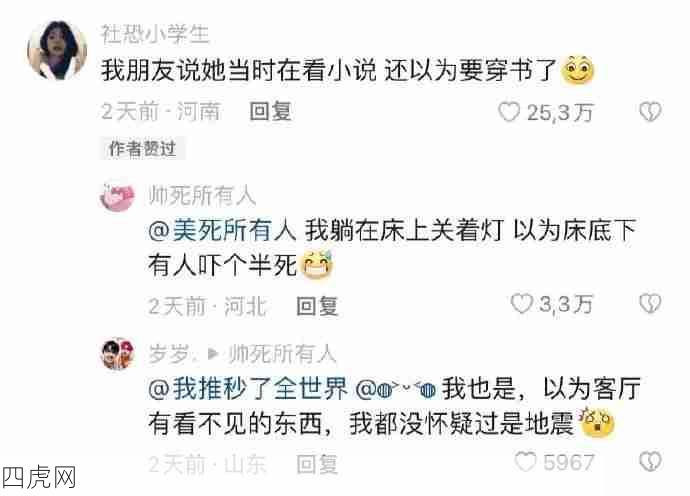Like the reply with 3.3万 likes
The image size is (690, 496).
522,304
